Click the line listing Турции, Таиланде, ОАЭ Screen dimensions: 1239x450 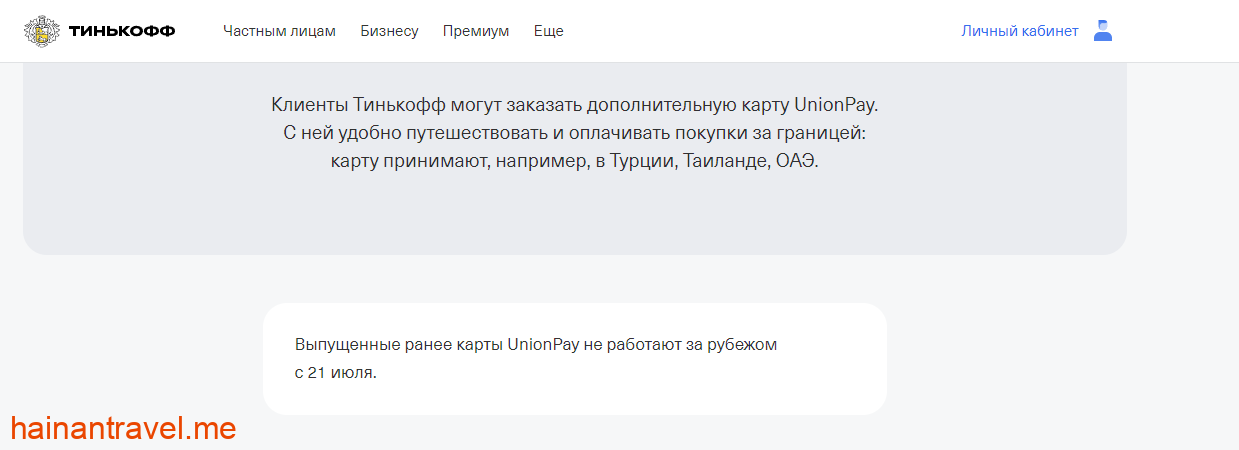[574, 161]
